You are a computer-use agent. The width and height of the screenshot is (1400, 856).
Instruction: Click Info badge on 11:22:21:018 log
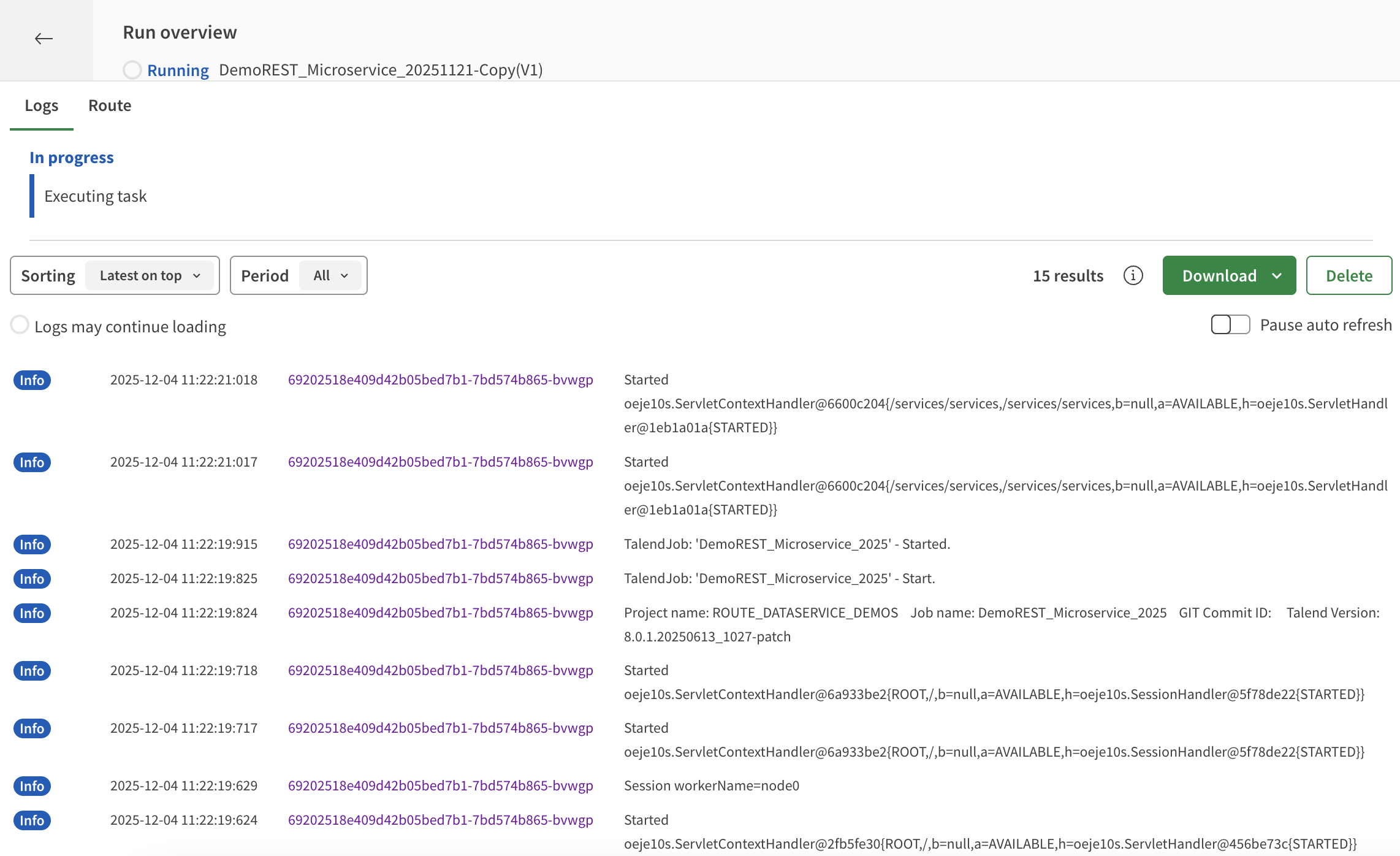[x=32, y=380]
